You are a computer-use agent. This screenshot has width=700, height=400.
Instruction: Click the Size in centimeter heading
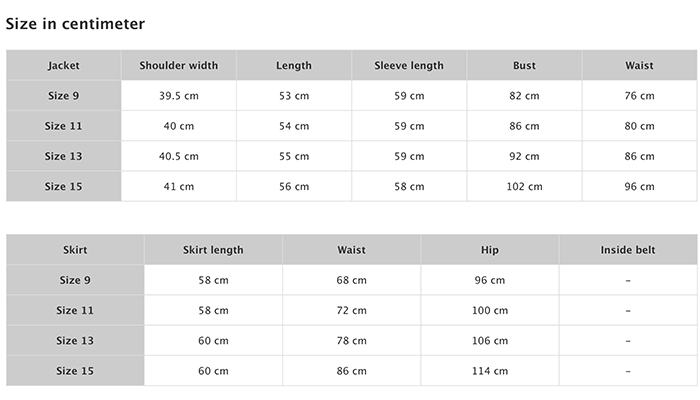tap(75, 24)
